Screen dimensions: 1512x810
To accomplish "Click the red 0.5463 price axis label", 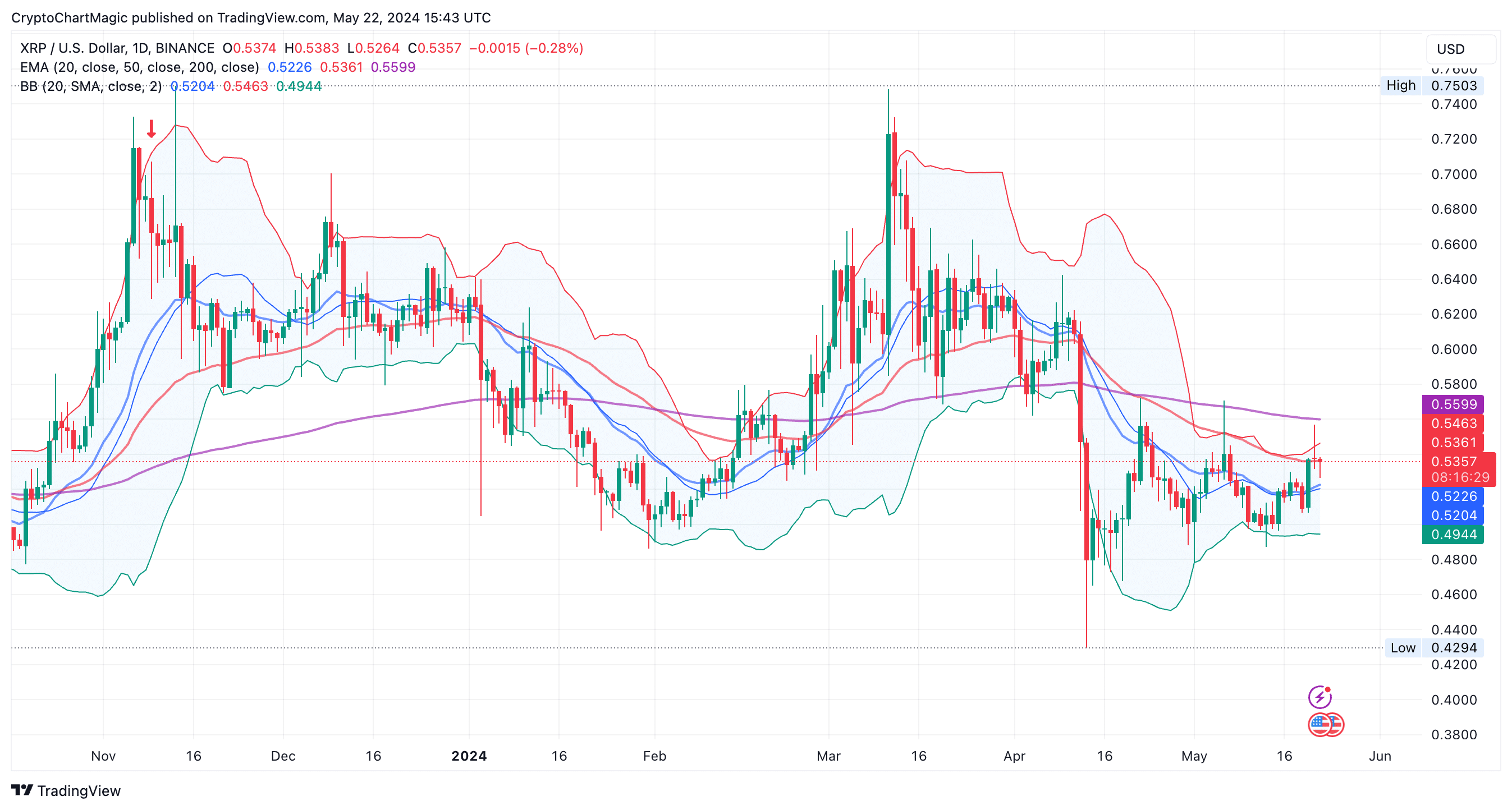I will point(1453,424).
